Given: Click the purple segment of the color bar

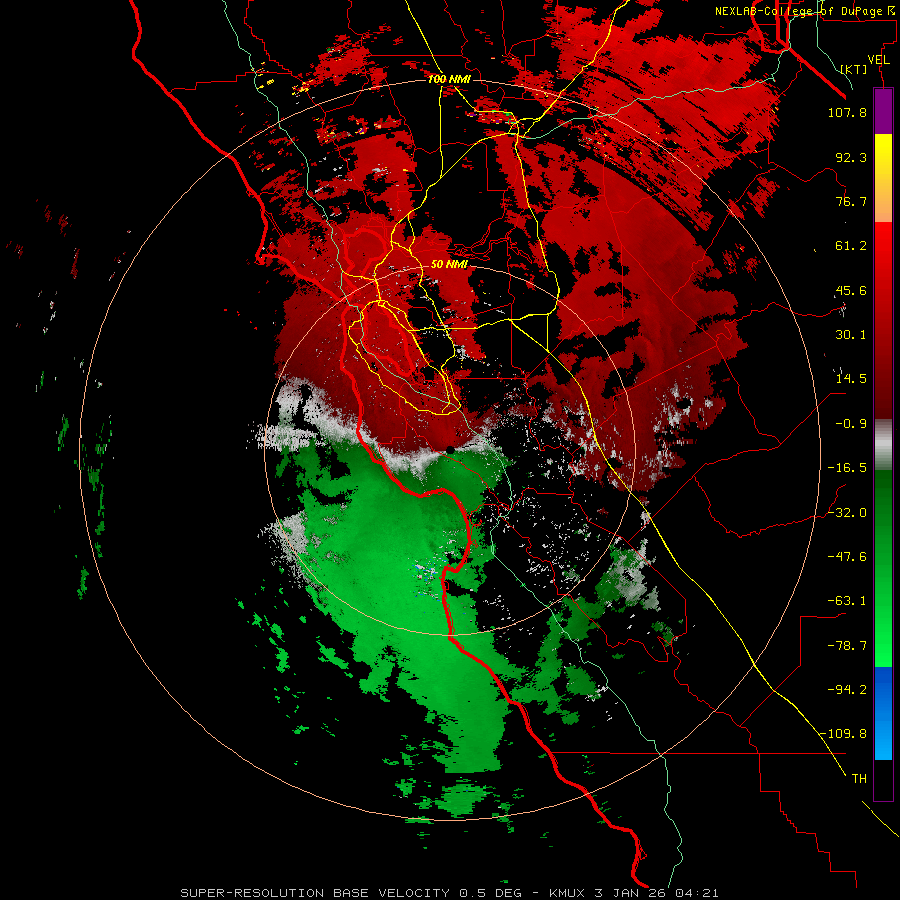Looking at the screenshot, I should click(x=883, y=111).
